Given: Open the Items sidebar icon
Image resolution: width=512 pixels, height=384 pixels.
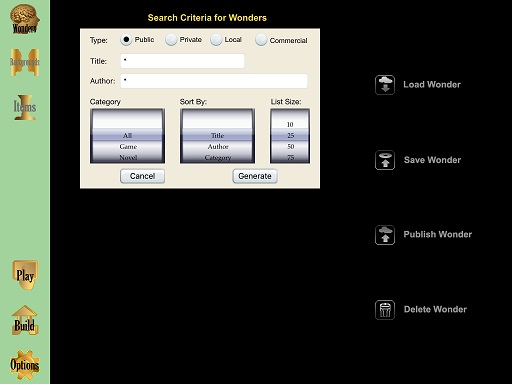Looking at the screenshot, I should click(x=25, y=107).
